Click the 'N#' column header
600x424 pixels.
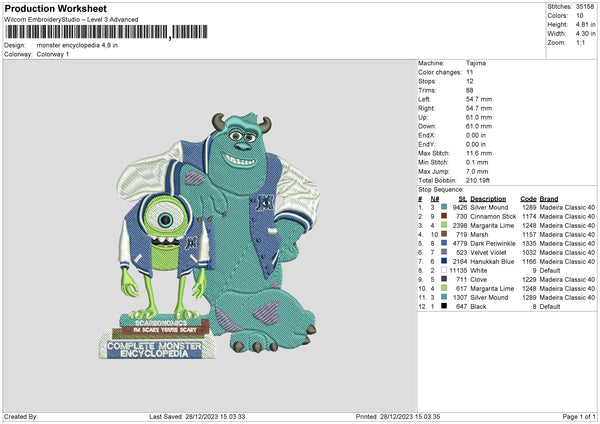point(435,199)
